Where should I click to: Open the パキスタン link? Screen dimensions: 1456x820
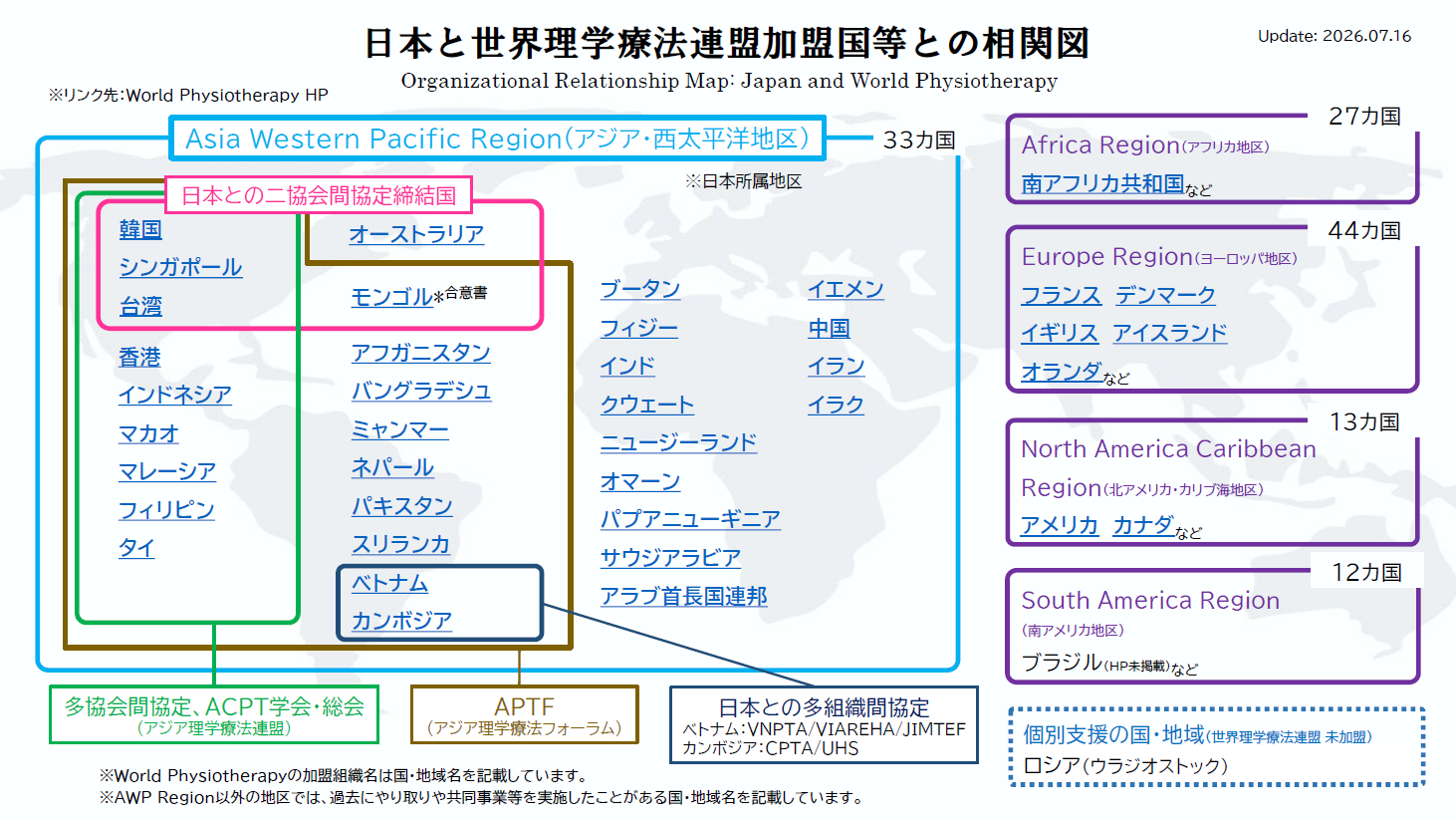click(x=401, y=506)
